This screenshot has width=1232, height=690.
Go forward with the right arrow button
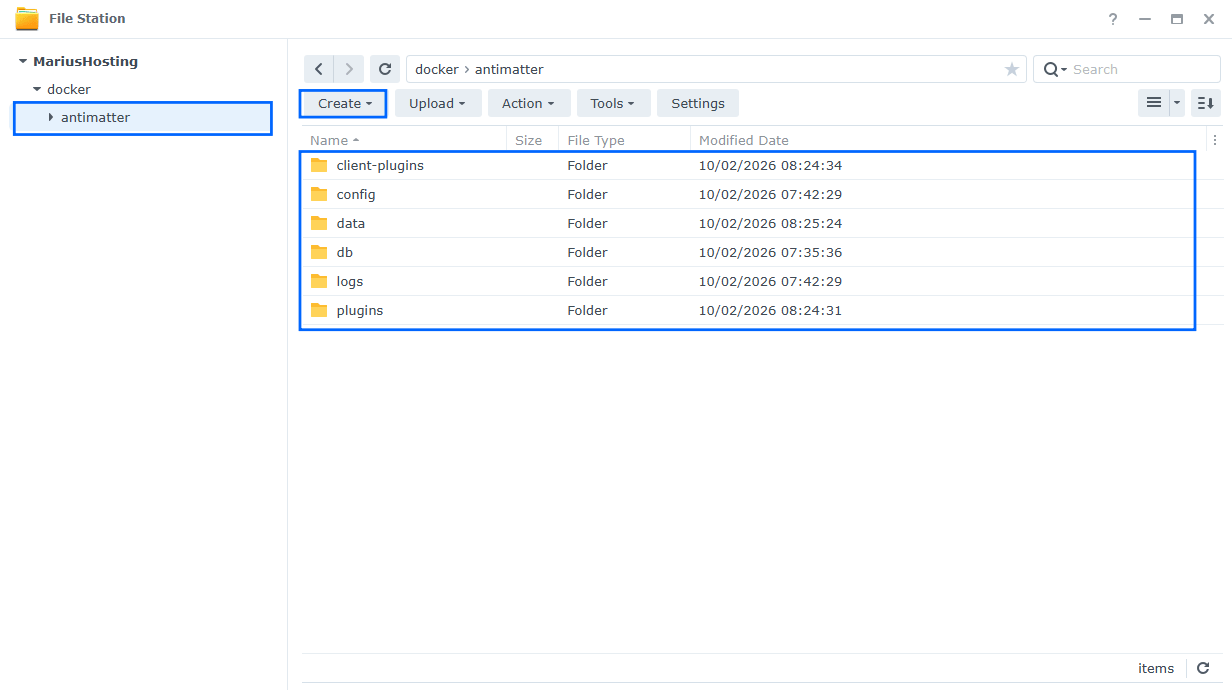click(x=349, y=69)
